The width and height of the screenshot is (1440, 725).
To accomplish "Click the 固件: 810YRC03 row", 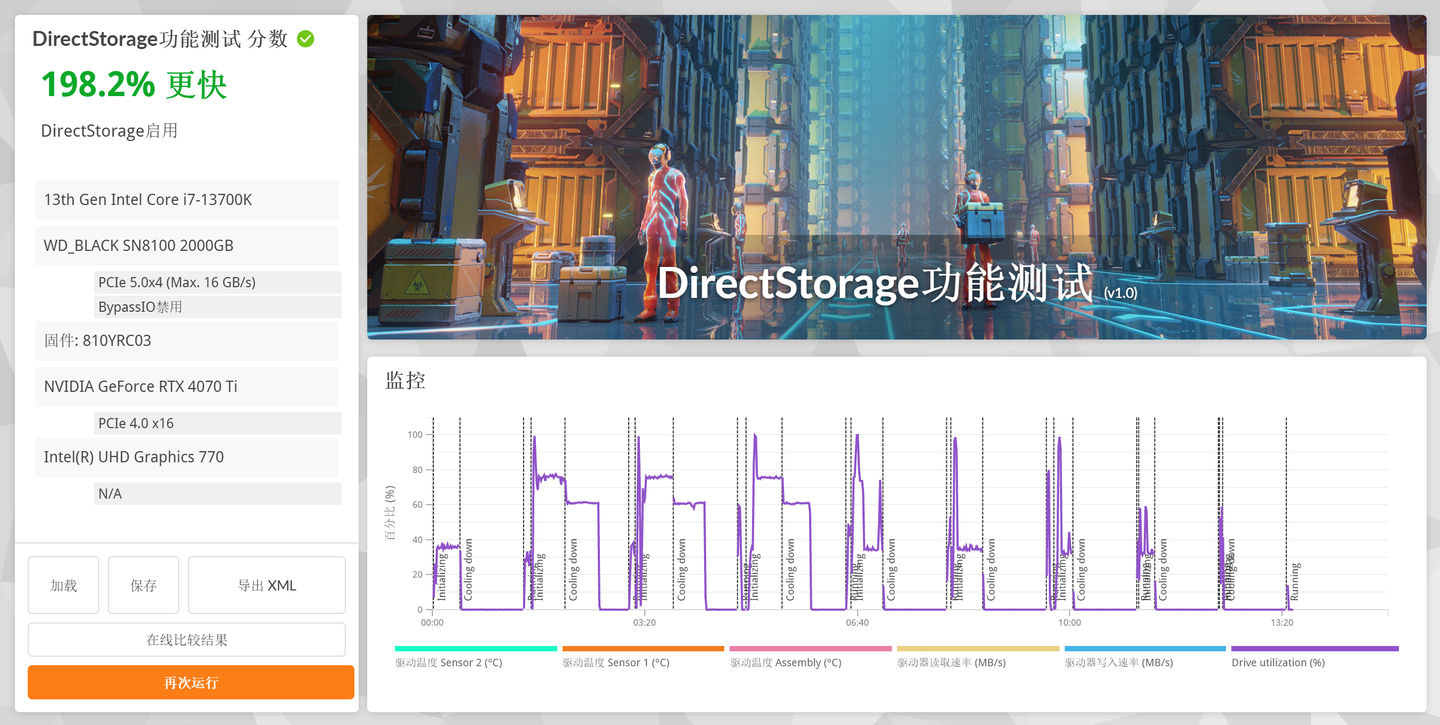I will tap(187, 341).
